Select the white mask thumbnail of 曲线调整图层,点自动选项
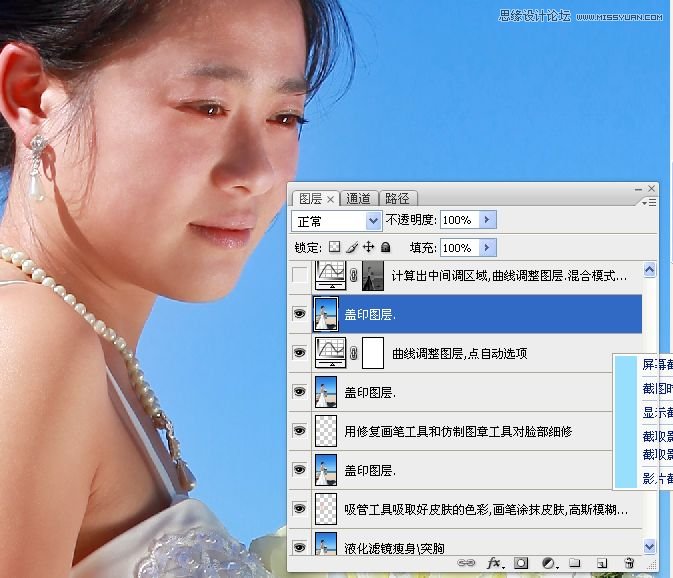 click(373, 353)
